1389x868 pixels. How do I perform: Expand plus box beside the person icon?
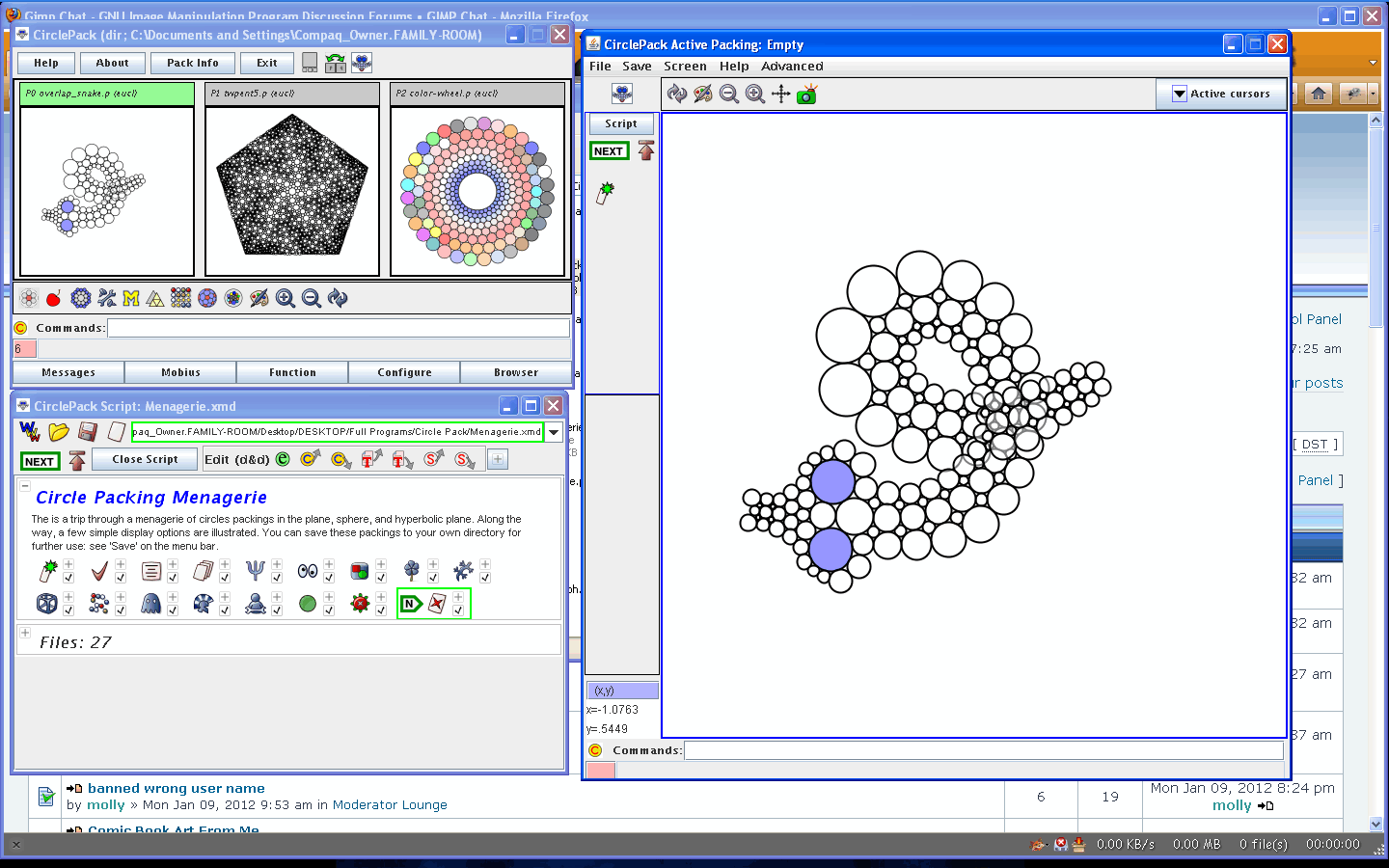pyautogui.click(x=277, y=597)
